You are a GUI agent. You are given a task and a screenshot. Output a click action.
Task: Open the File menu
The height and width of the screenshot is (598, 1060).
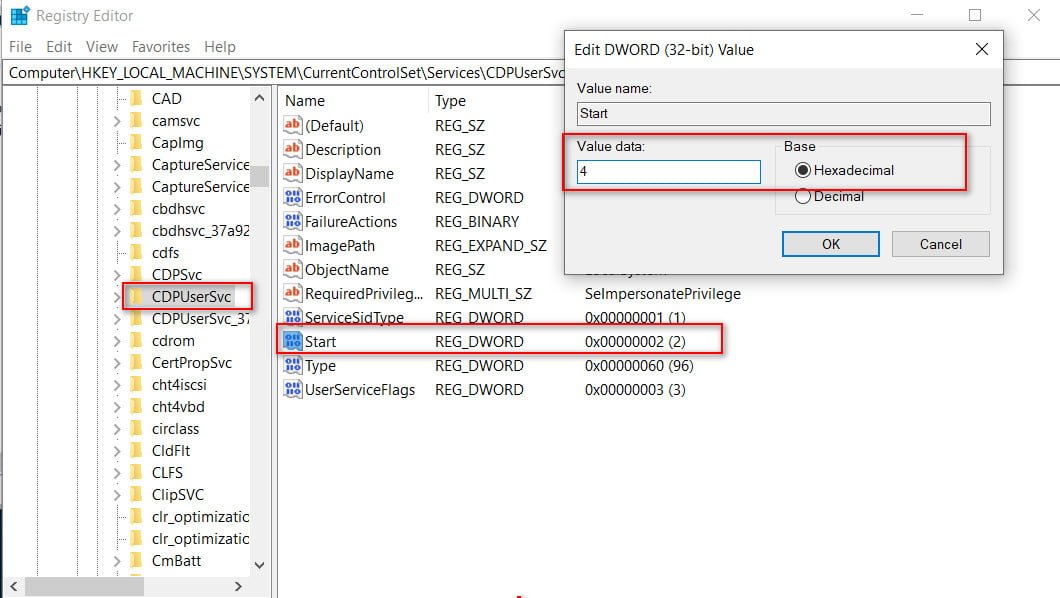[x=20, y=47]
